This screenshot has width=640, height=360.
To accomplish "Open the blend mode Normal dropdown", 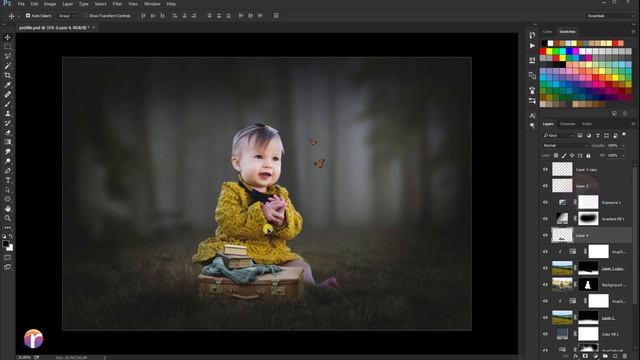I will [565, 145].
